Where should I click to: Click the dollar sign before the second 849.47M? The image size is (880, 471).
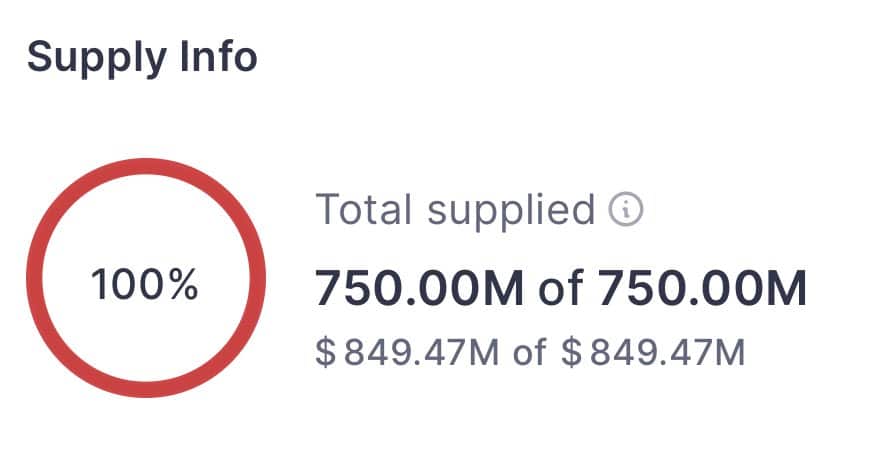(572, 353)
